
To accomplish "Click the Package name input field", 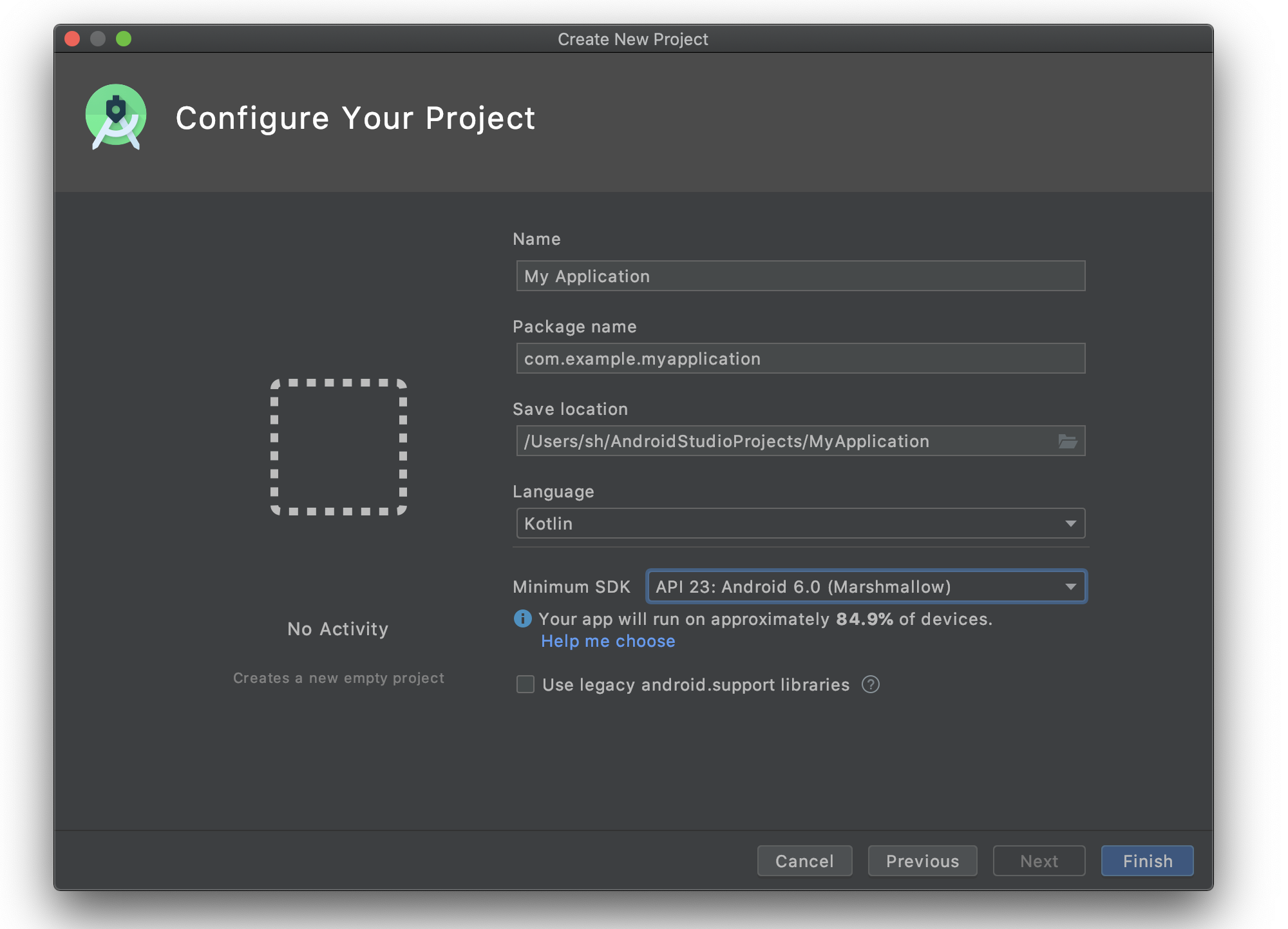I will (800, 359).
